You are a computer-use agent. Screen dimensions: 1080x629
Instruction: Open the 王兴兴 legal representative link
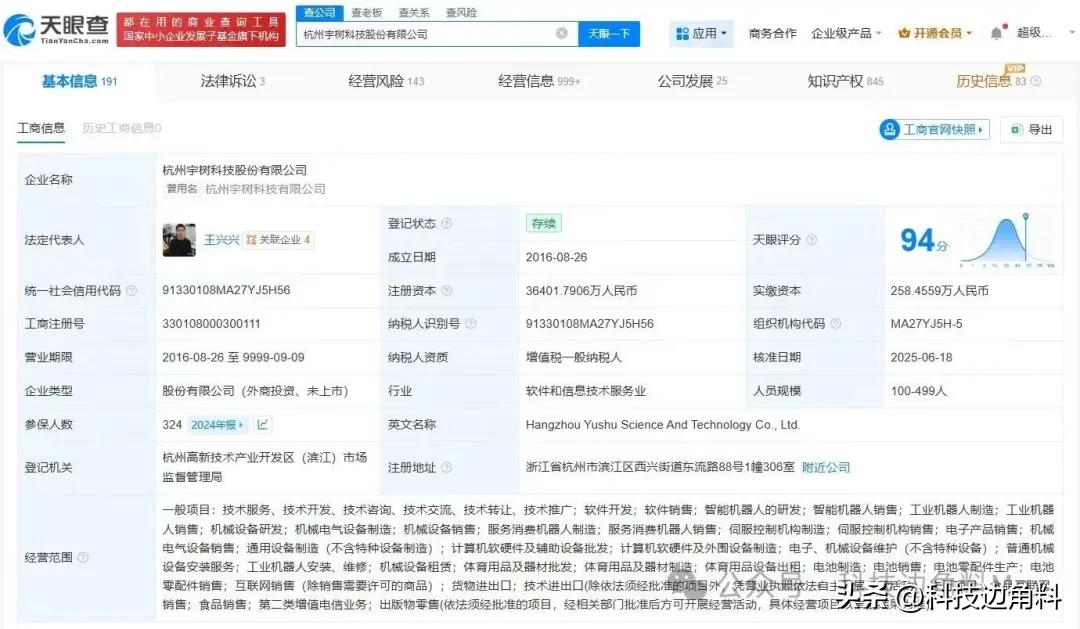click(x=221, y=240)
